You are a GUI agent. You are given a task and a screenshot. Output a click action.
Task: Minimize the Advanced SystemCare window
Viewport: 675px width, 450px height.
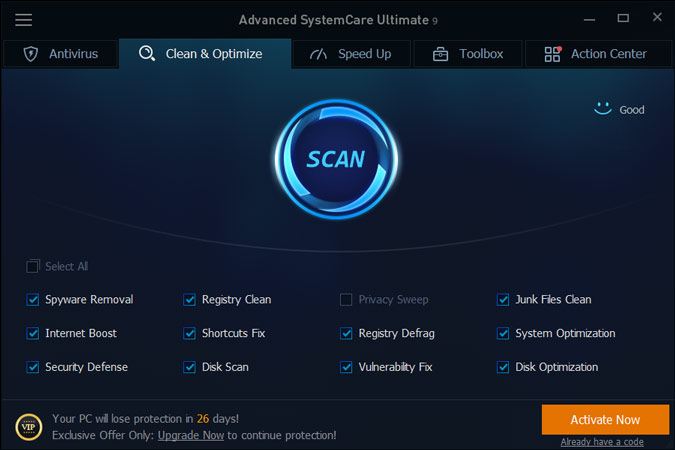coord(589,19)
